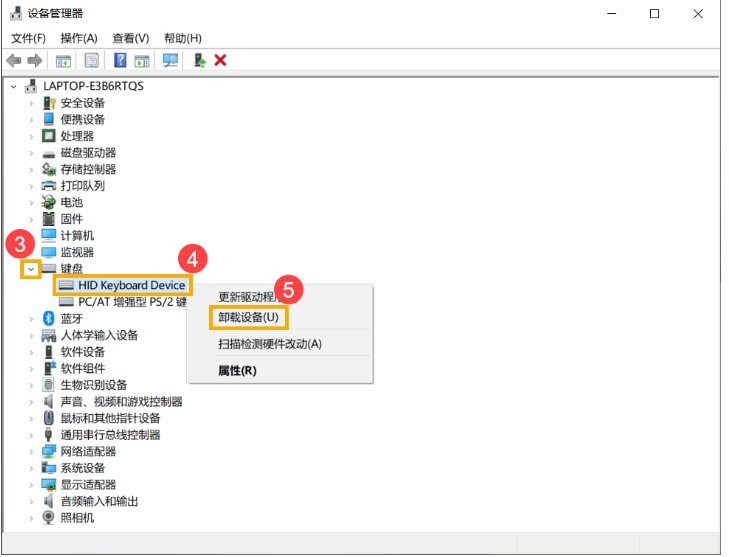729x557 pixels.
Task: Click 扫描检测硬件改动(A) menu entry
Action: tap(270, 344)
